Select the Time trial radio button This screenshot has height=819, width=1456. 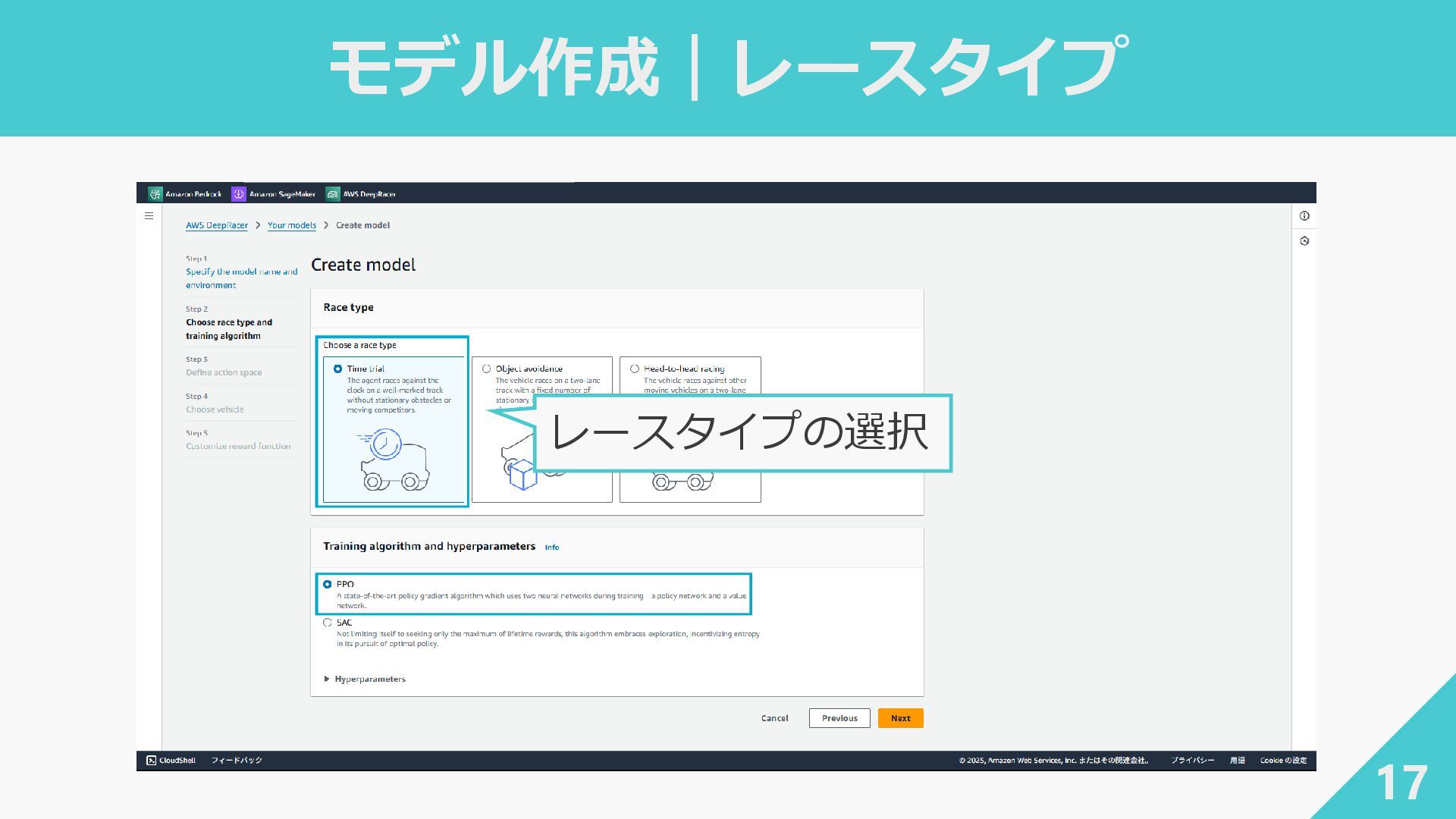(337, 369)
